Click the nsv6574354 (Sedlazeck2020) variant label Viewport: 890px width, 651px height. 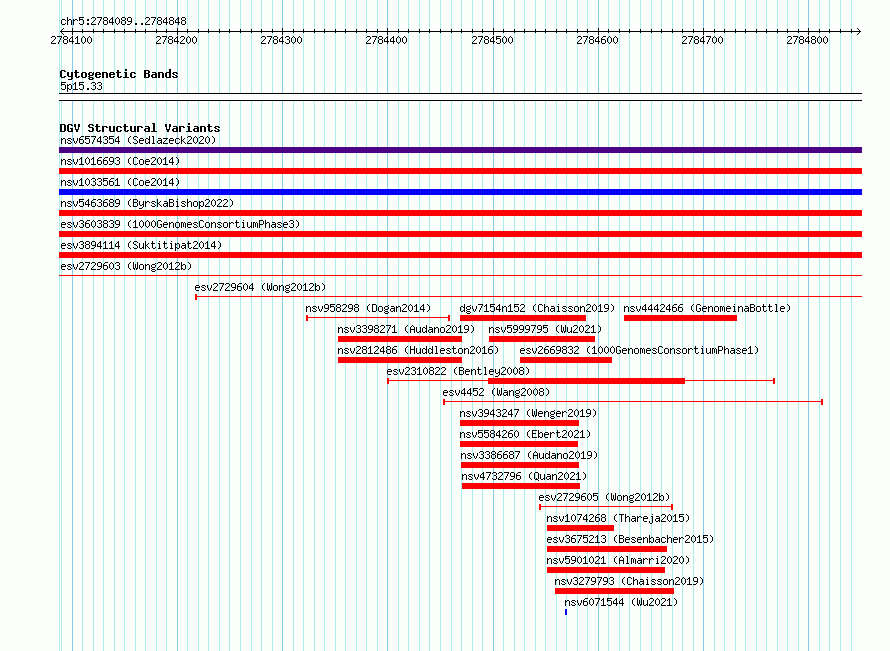click(138, 140)
